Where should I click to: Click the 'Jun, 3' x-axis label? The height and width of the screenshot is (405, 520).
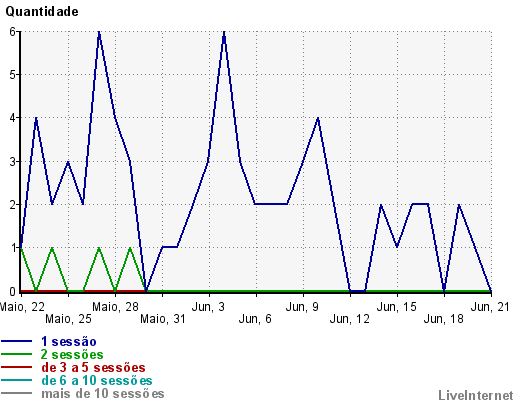click(208, 307)
